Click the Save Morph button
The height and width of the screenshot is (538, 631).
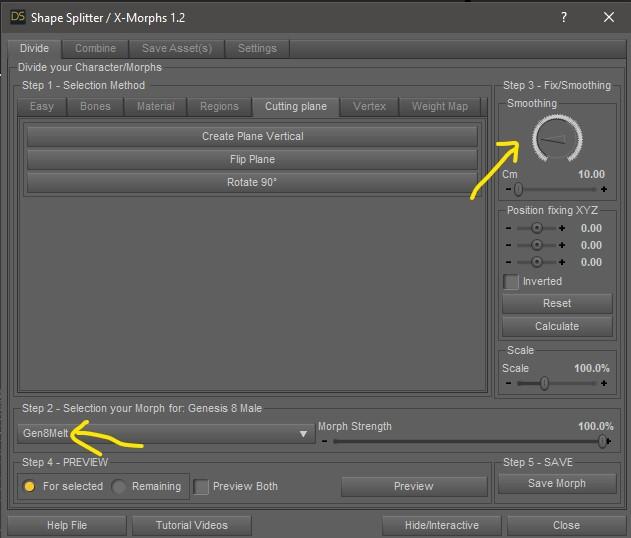pyautogui.click(x=557, y=483)
